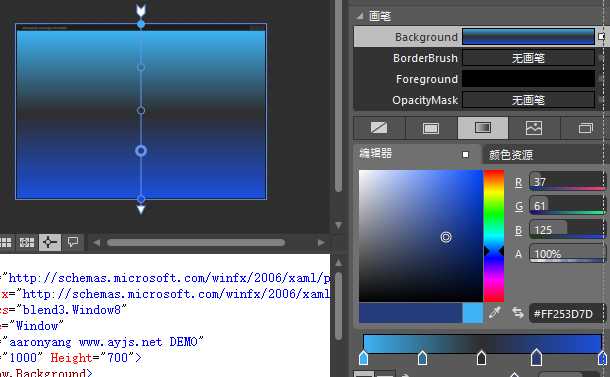Image resolution: width=610 pixels, height=377 pixels.
Task: Click the designer horizontal scroll right arrow
Action: tap(321, 243)
